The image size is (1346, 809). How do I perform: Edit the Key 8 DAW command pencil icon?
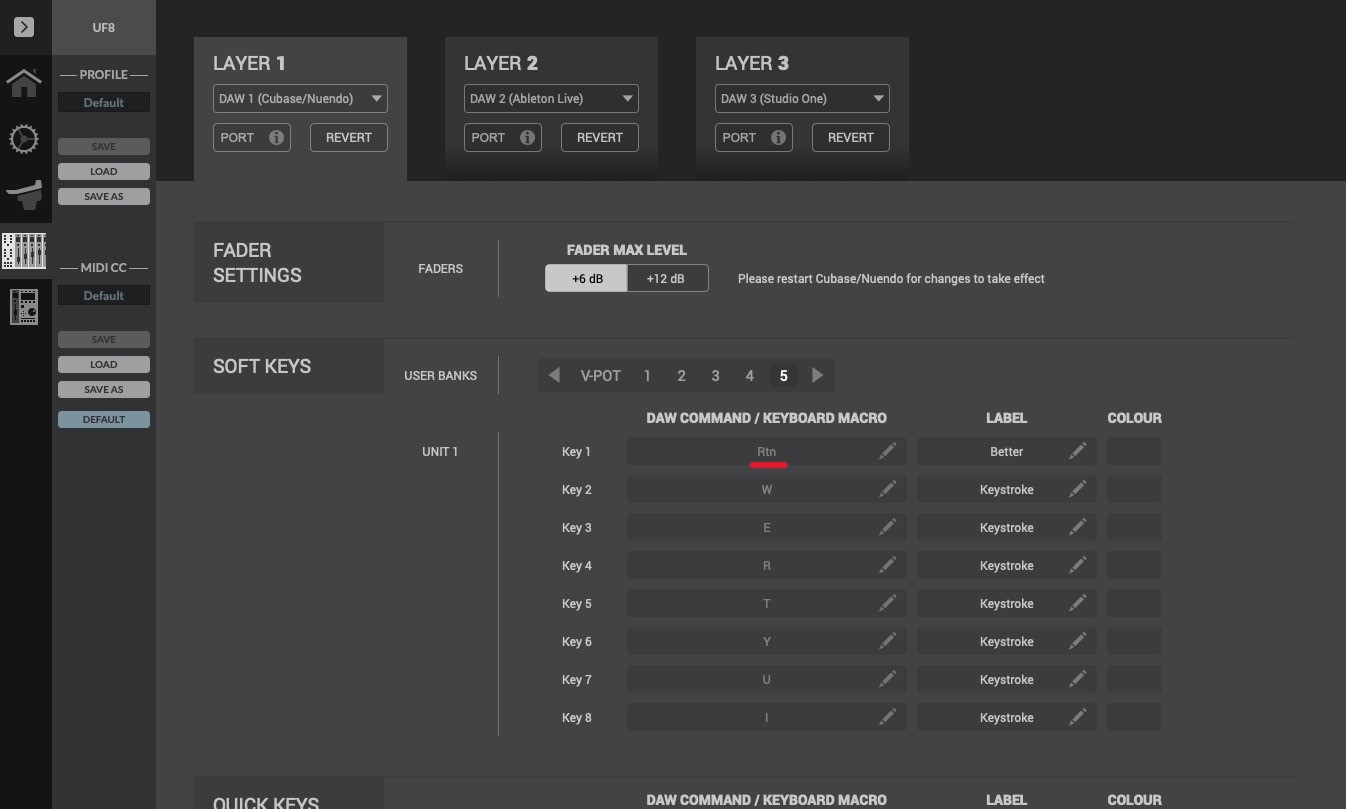click(887, 718)
